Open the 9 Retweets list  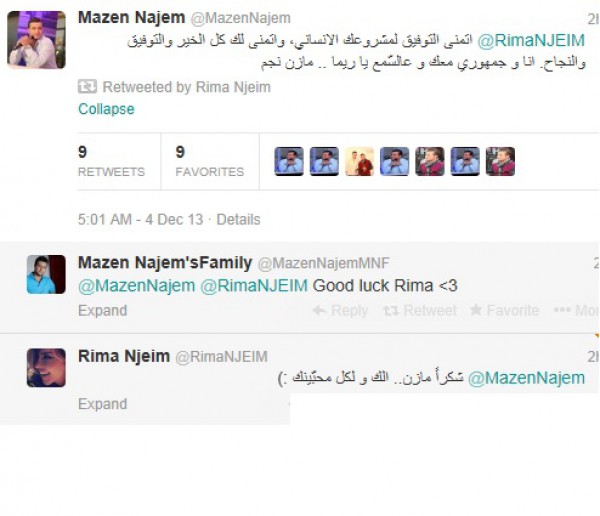[111, 162]
